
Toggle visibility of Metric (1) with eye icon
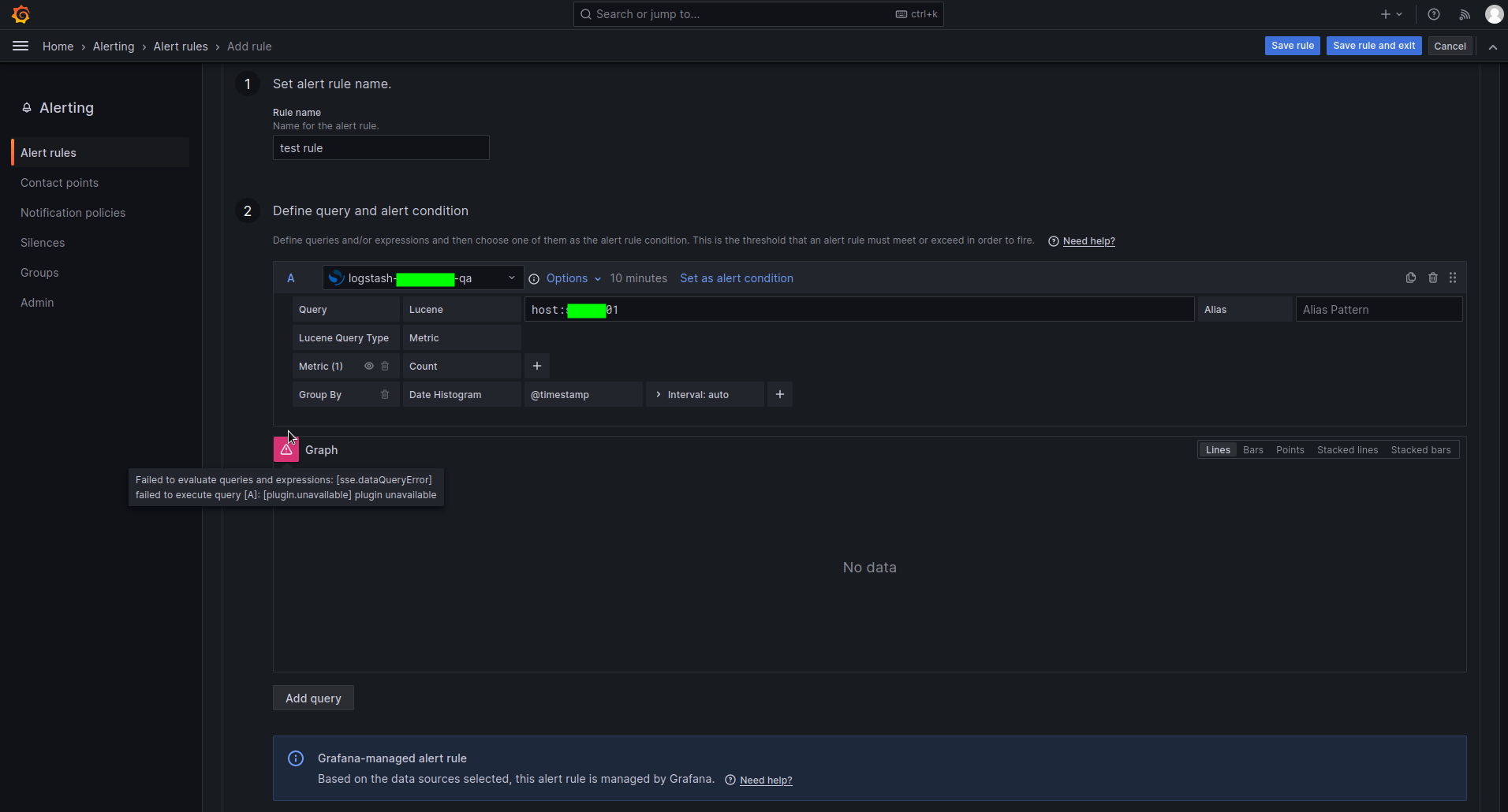pos(368,366)
